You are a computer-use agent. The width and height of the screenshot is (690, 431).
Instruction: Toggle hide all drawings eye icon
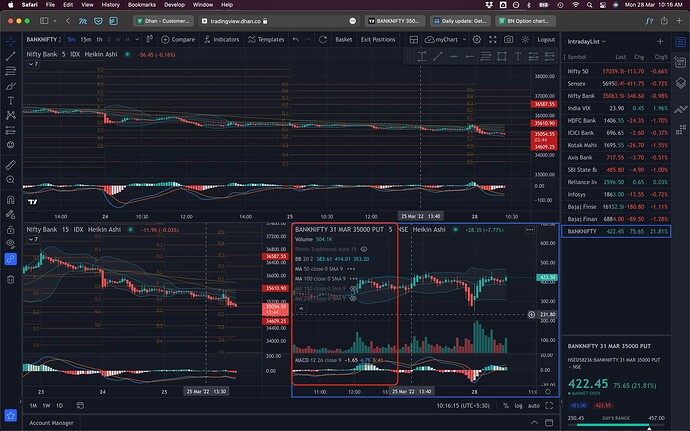(x=11, y=243)
